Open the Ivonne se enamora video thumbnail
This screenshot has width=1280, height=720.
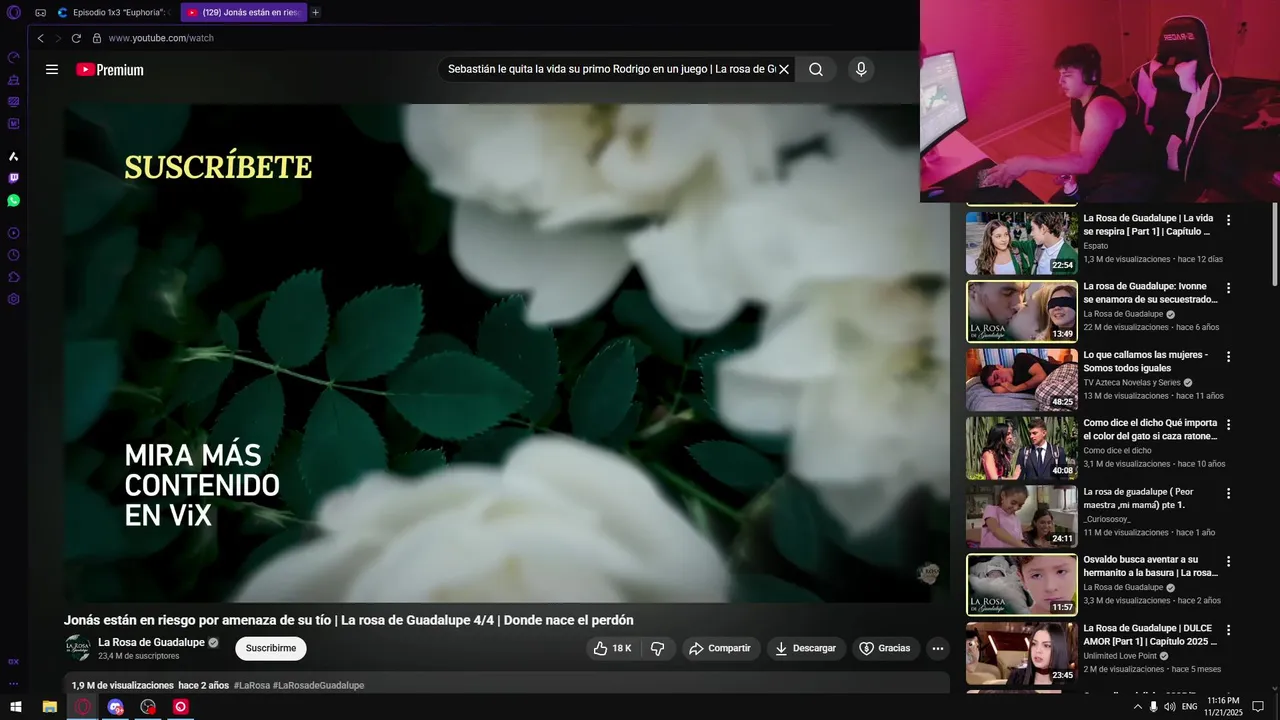tap(1021, 311)
